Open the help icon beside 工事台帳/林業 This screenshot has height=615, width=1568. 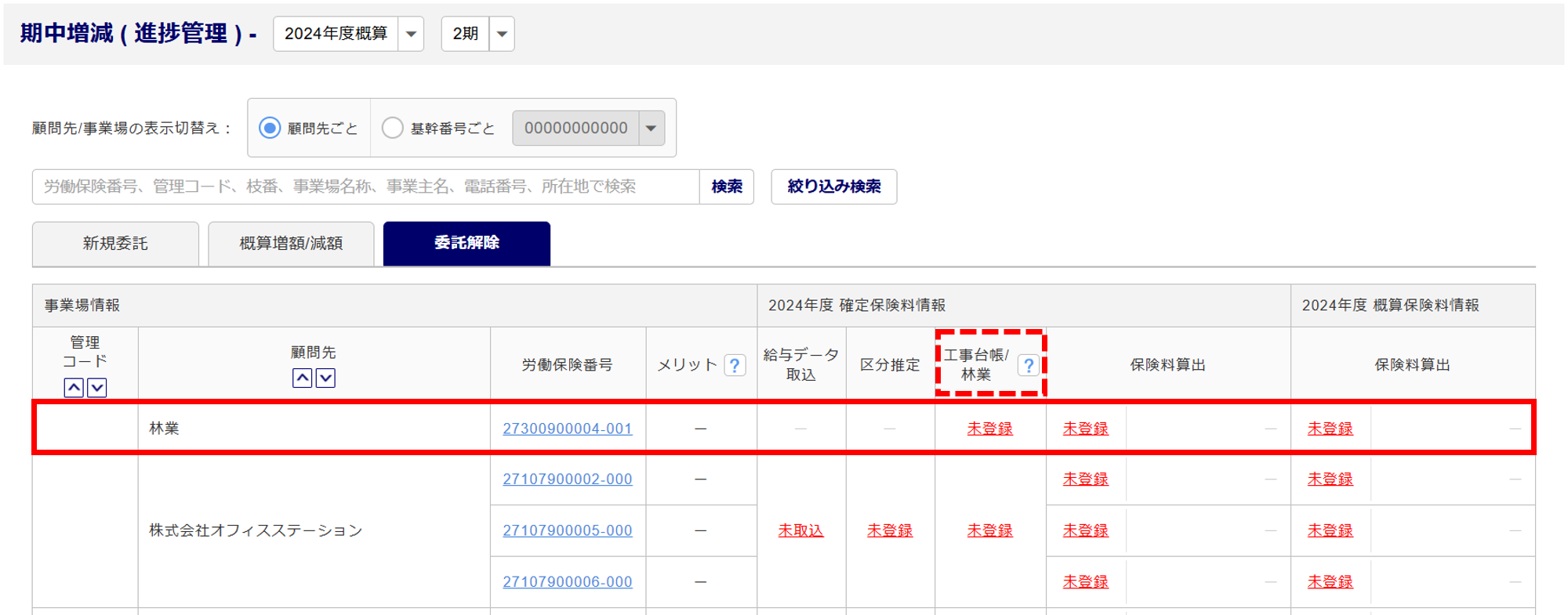click(1029, 365)
